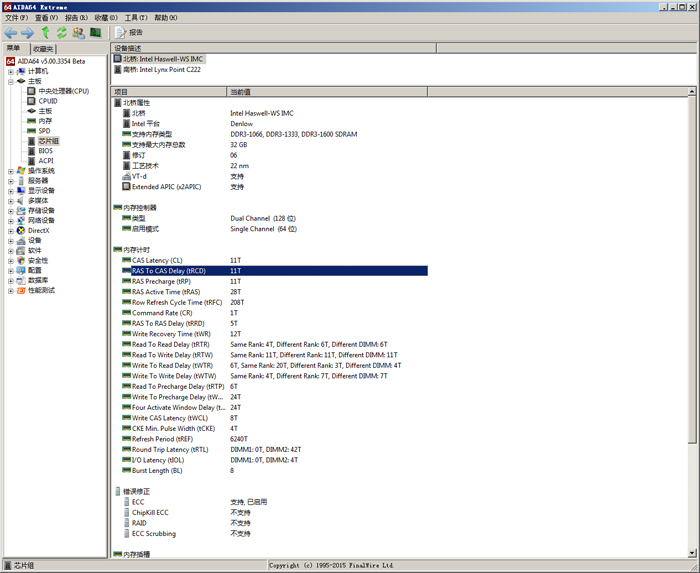Click the 配置 tree icon

(21, 270)
